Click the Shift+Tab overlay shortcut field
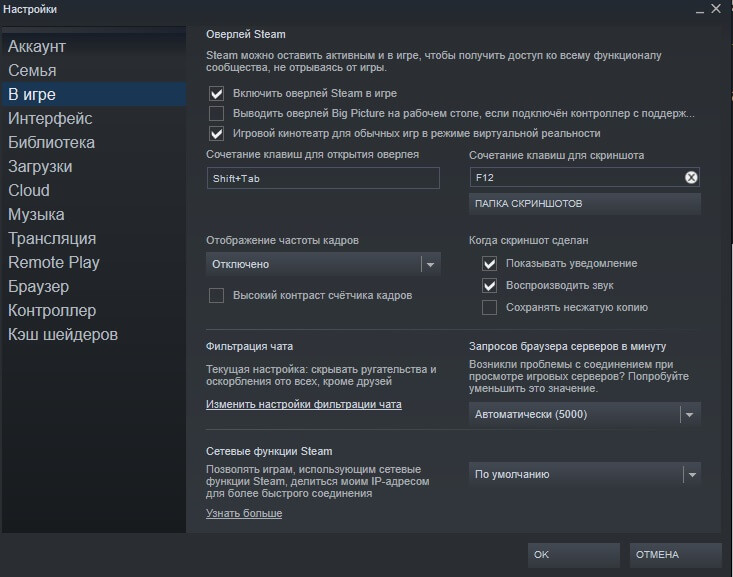Screen dimensions: 733x577 click(x=322, y=178)
